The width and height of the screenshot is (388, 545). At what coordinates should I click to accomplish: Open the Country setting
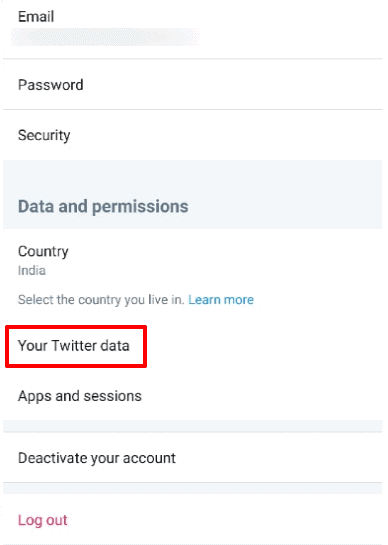193,260
